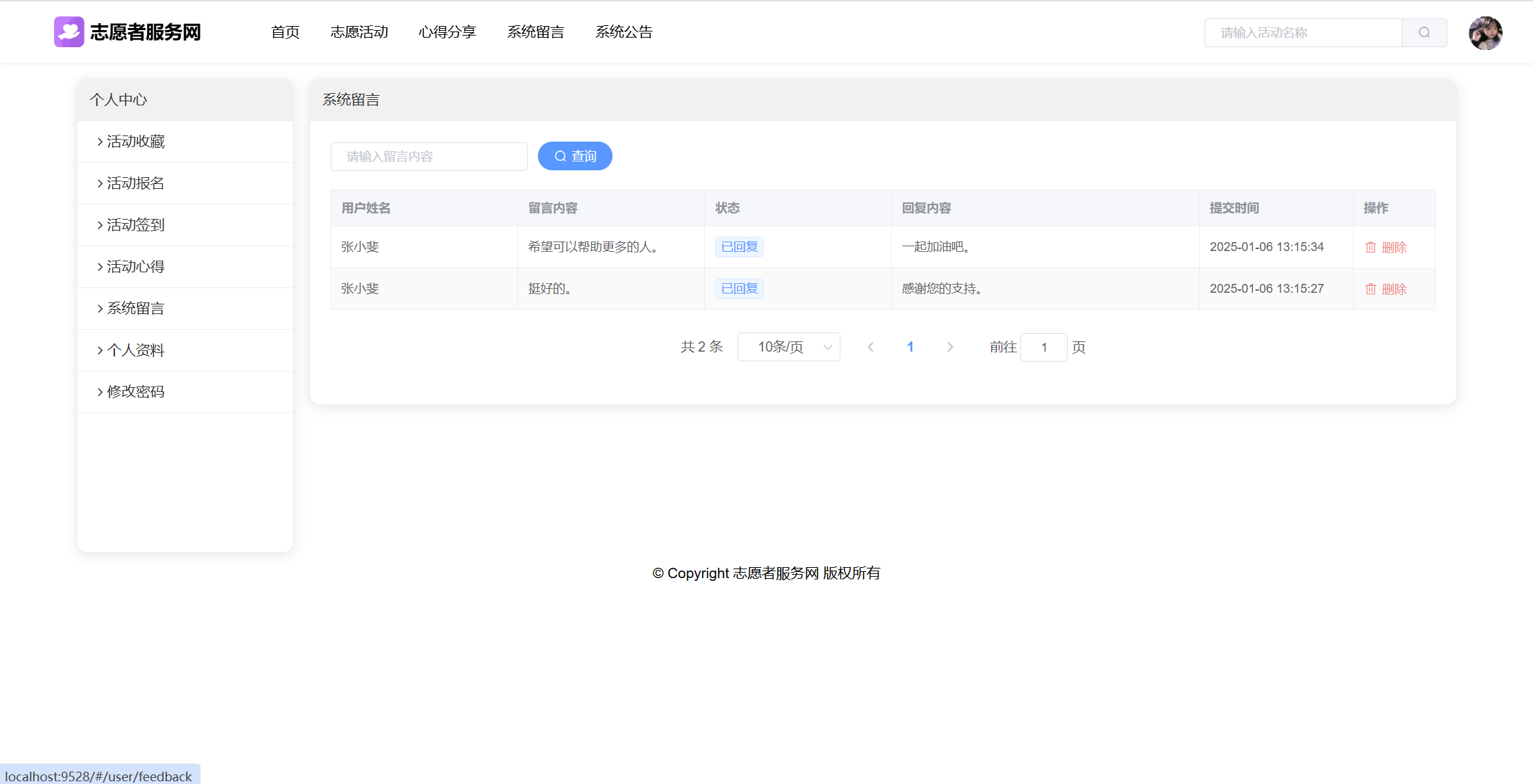The width and height of the screenshot is (1533, 784).
Task: Delete the 希望可以帮助更多的人 message
Action: [1386, 248]
